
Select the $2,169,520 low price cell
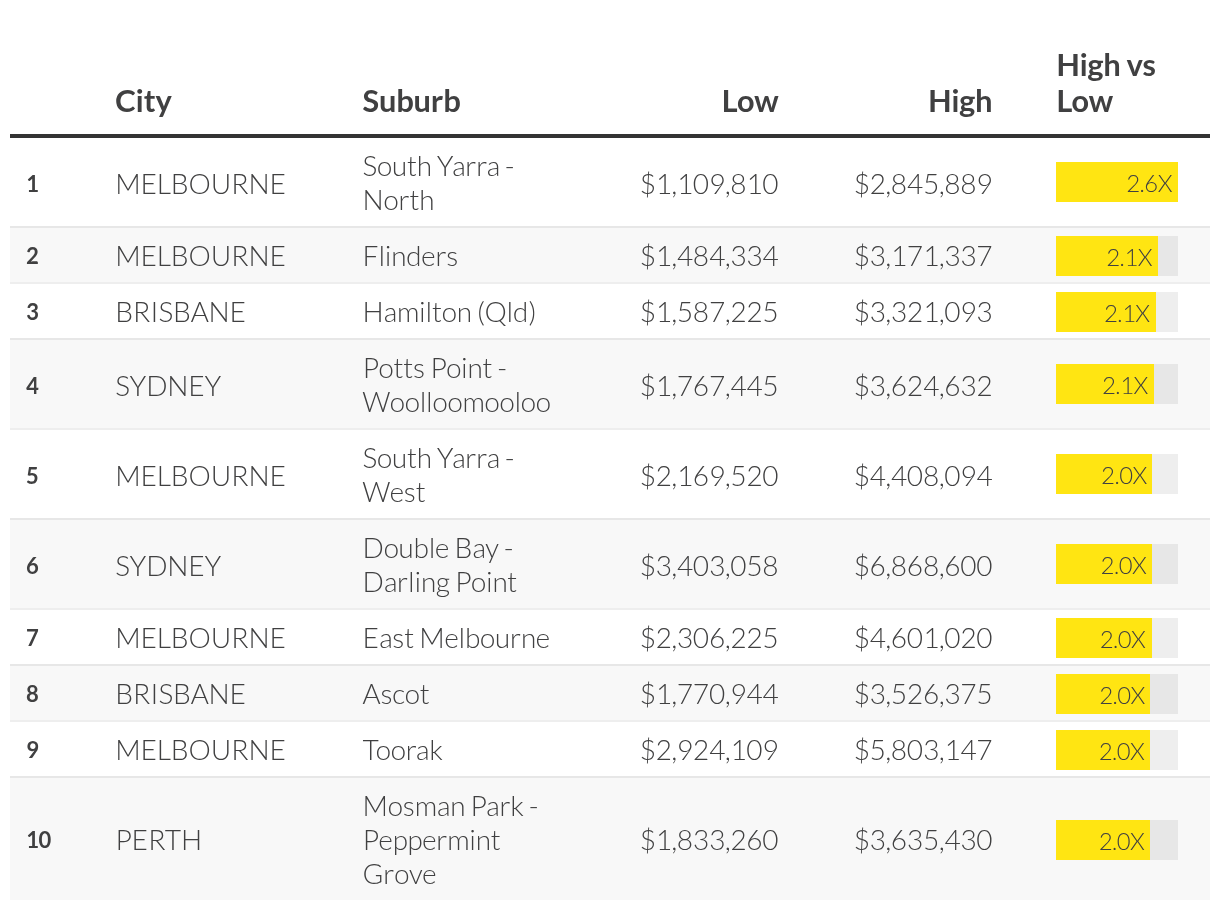click(709, 475)
